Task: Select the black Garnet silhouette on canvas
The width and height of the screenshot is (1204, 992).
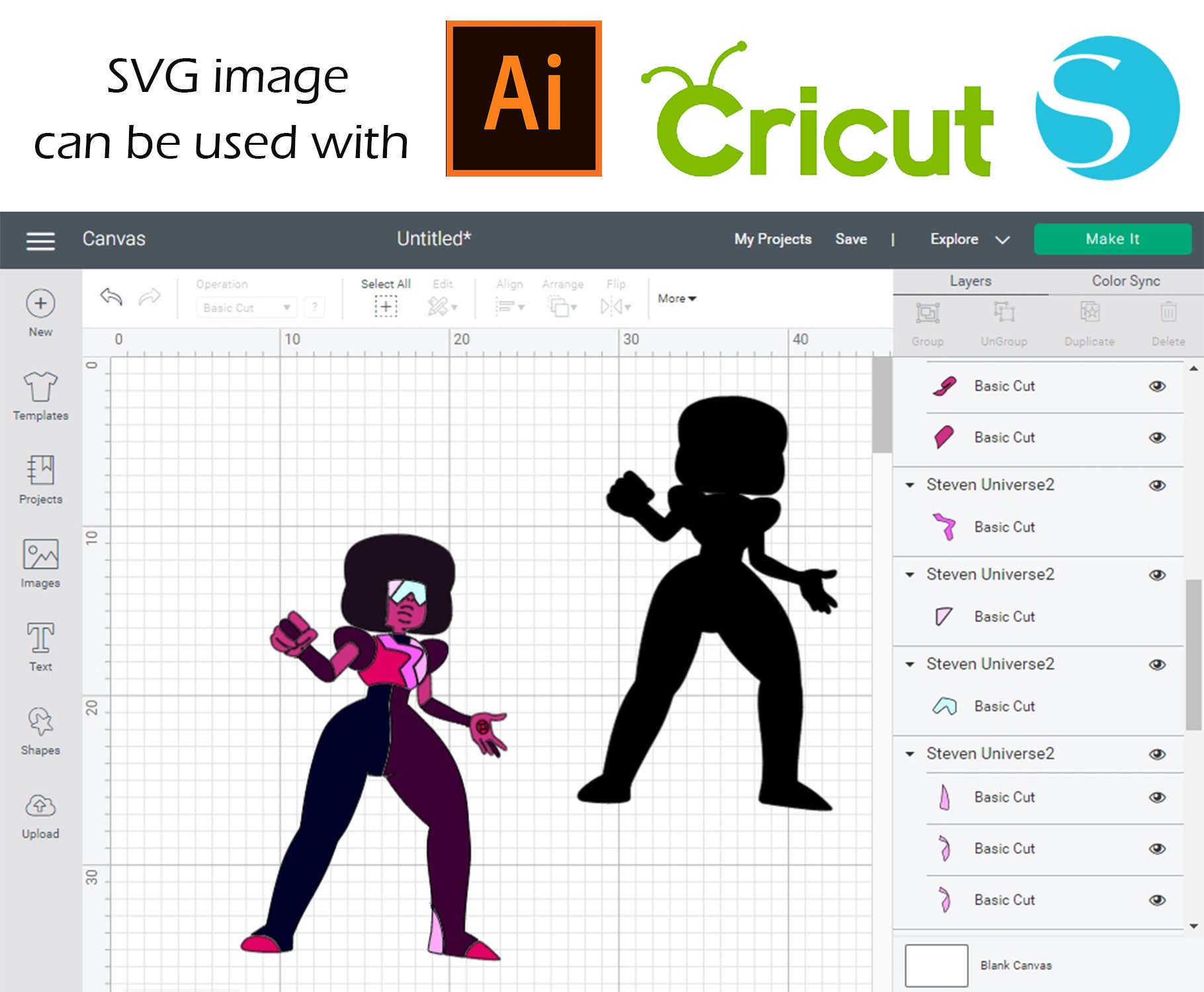Action: pos(708,602)
